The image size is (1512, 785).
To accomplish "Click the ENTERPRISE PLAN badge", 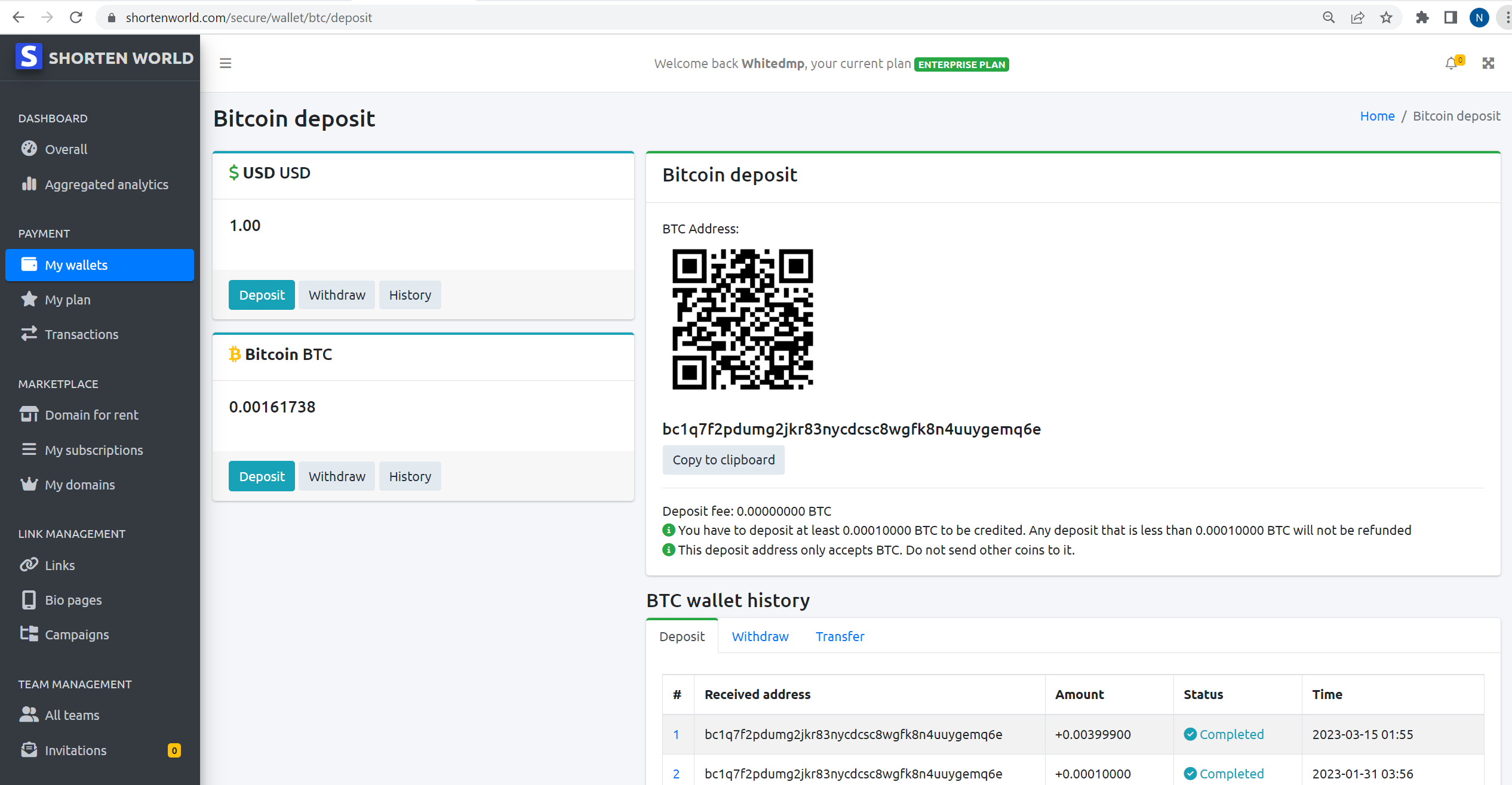I will click(961, 64).
